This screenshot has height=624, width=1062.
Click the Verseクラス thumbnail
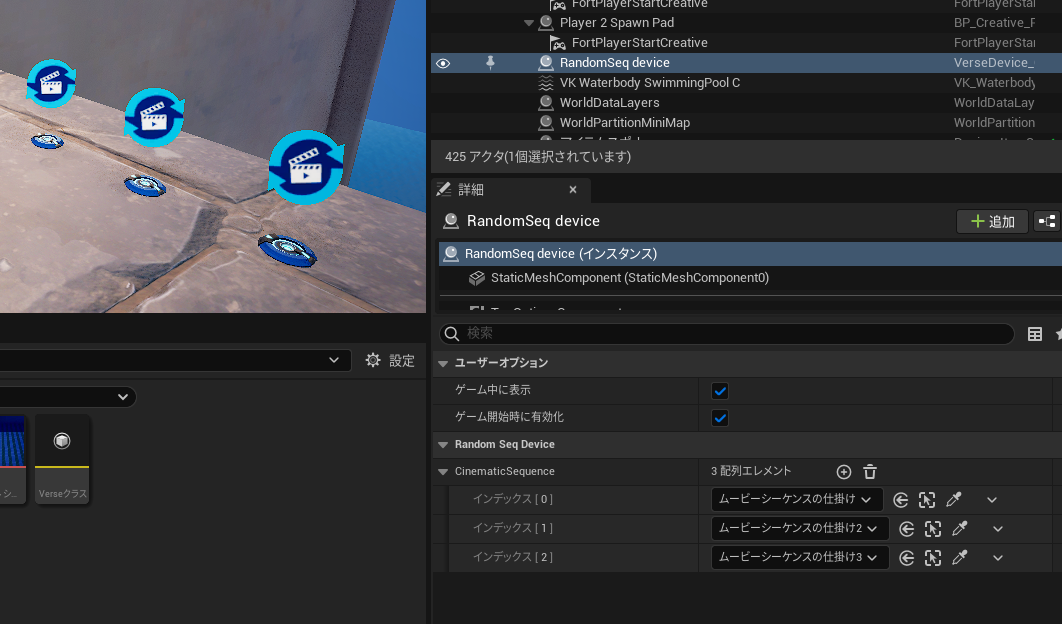62,441
